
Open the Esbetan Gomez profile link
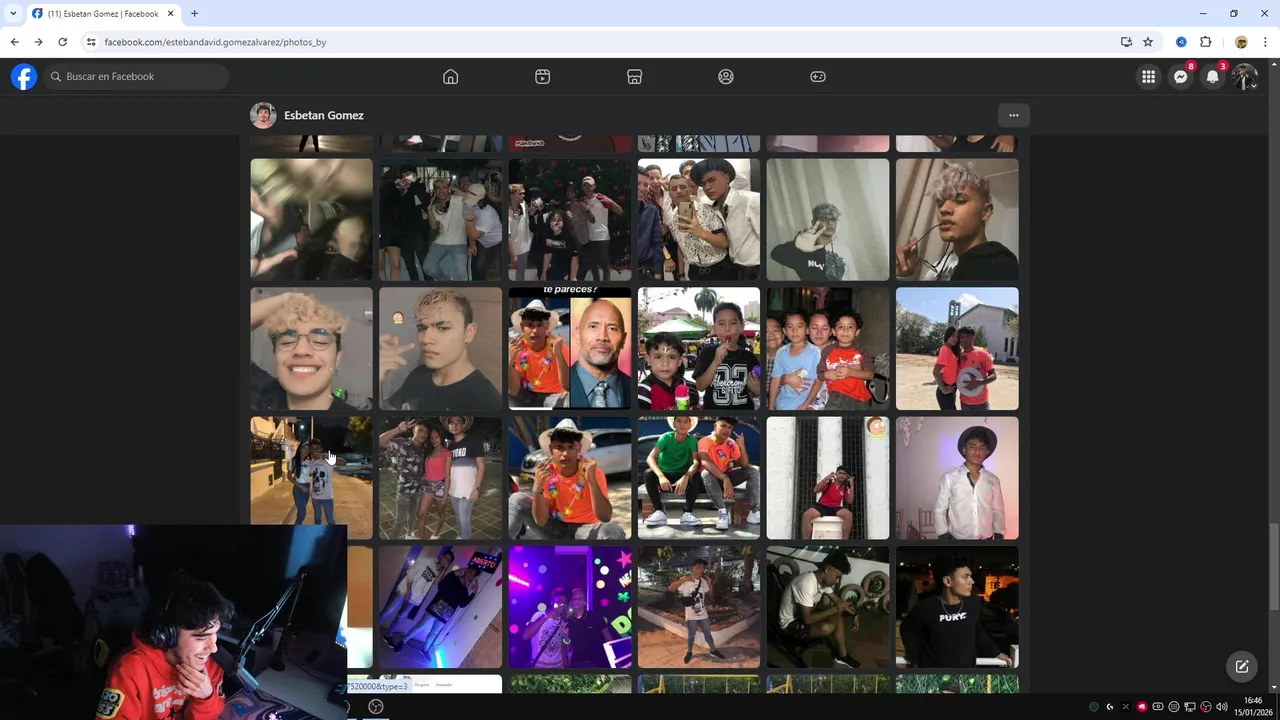[324, 116]
